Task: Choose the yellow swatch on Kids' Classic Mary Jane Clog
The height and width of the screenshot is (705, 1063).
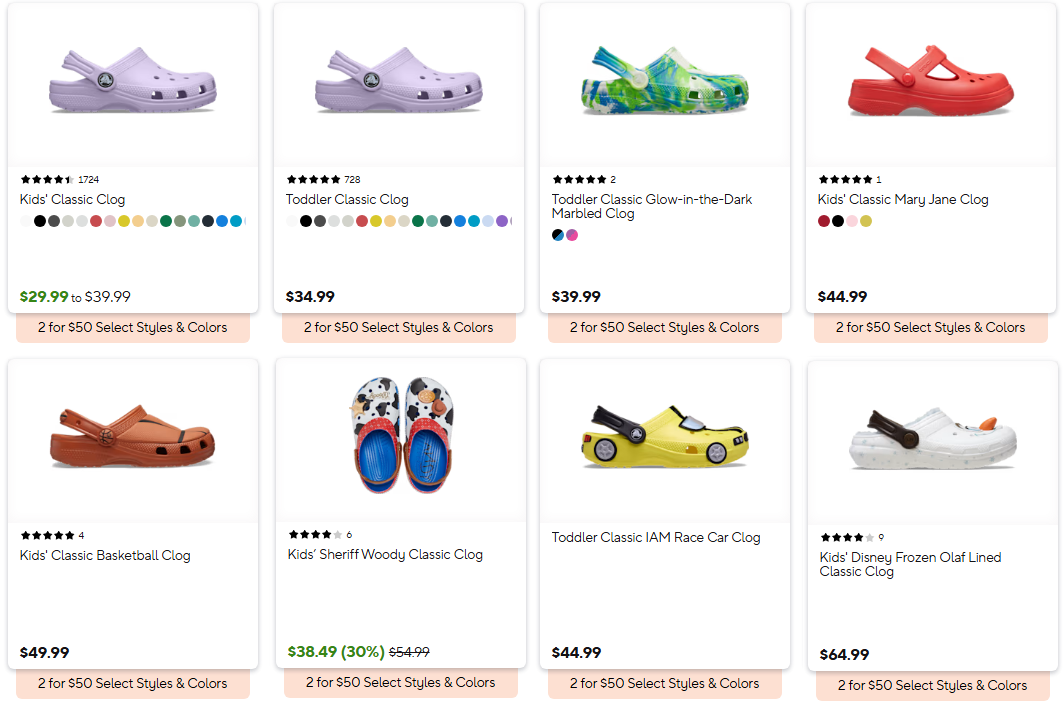Action: coord(866,220)
